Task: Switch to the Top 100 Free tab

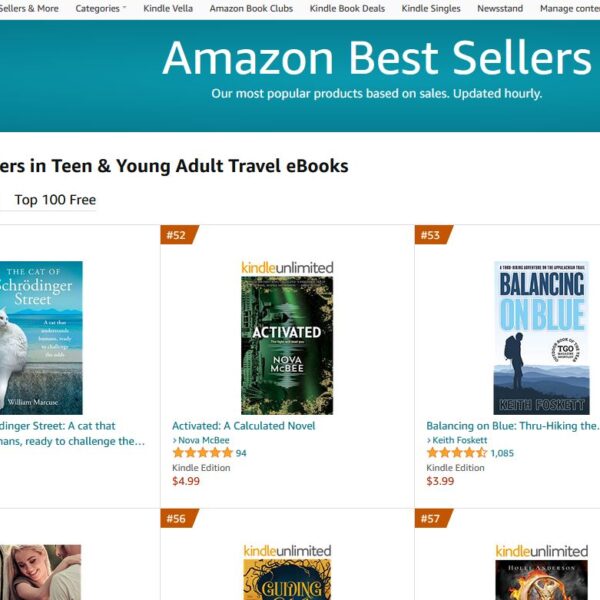Action: click(x=55, y=200)
